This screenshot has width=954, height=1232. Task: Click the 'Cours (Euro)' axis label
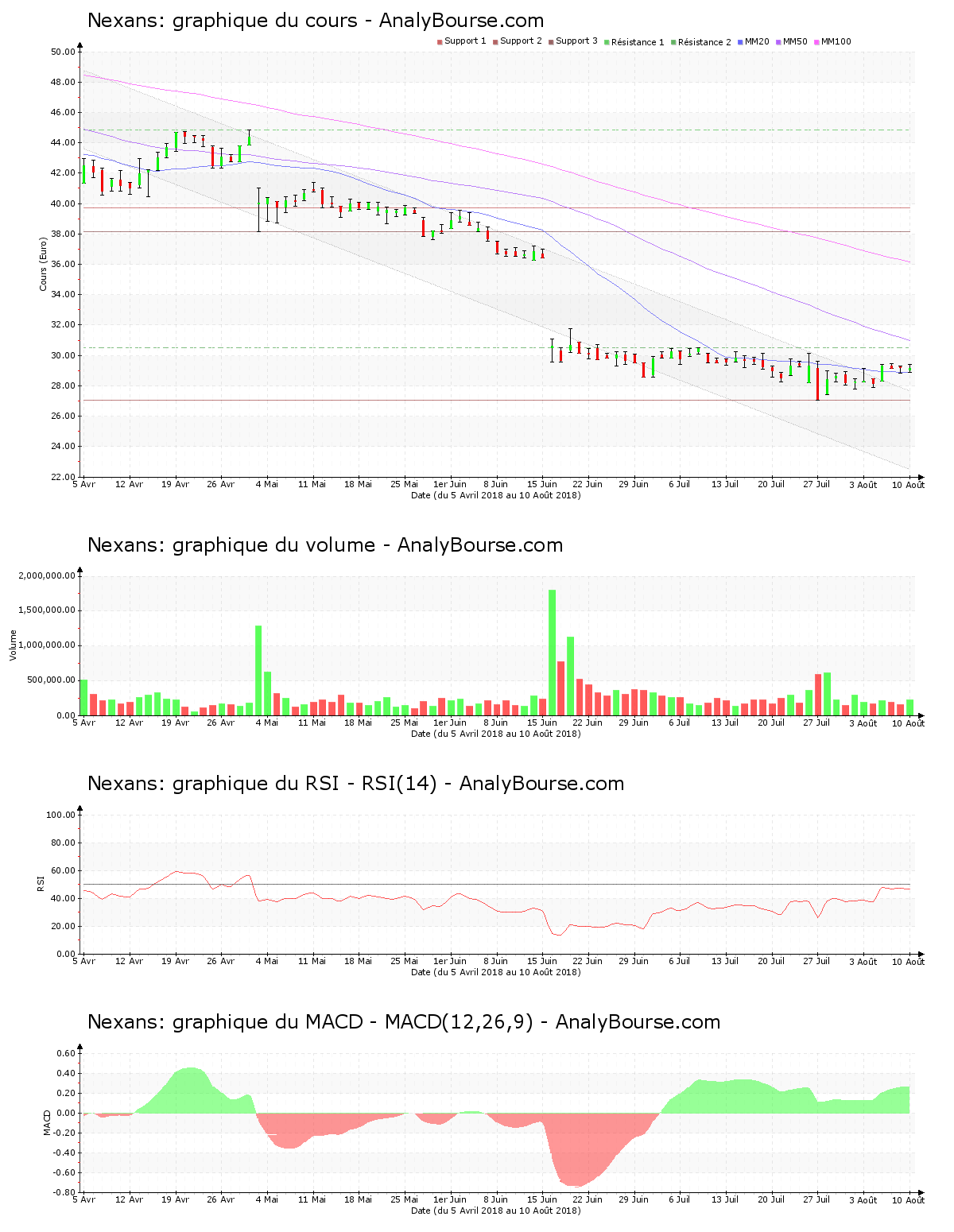pos(43,264)
